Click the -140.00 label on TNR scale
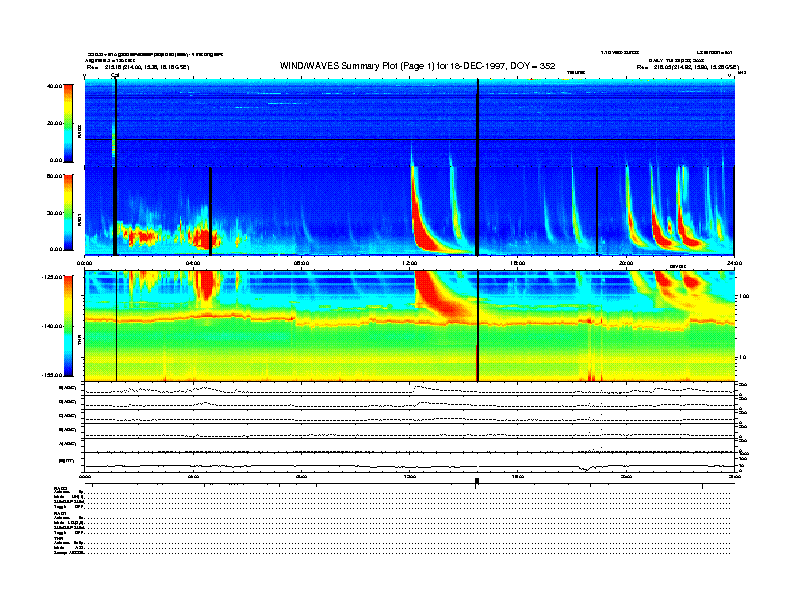 (x=52, y=326)
